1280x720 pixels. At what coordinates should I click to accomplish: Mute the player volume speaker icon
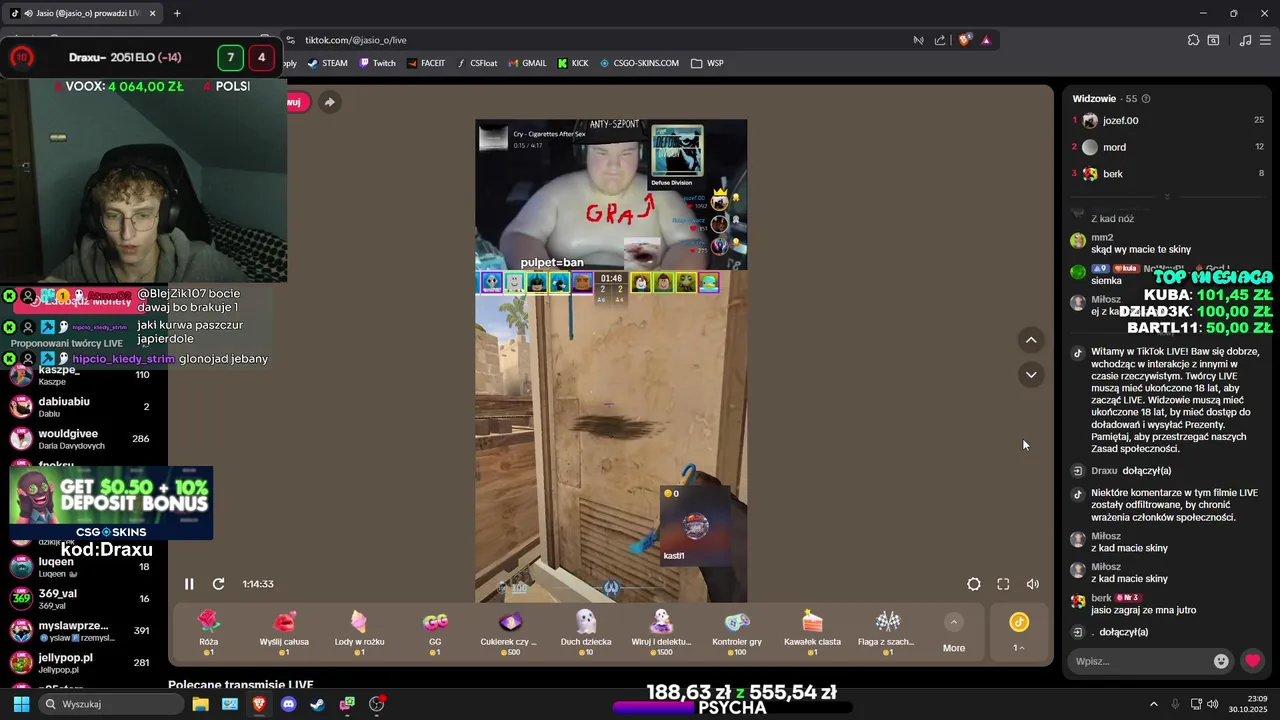(1033, 584)
